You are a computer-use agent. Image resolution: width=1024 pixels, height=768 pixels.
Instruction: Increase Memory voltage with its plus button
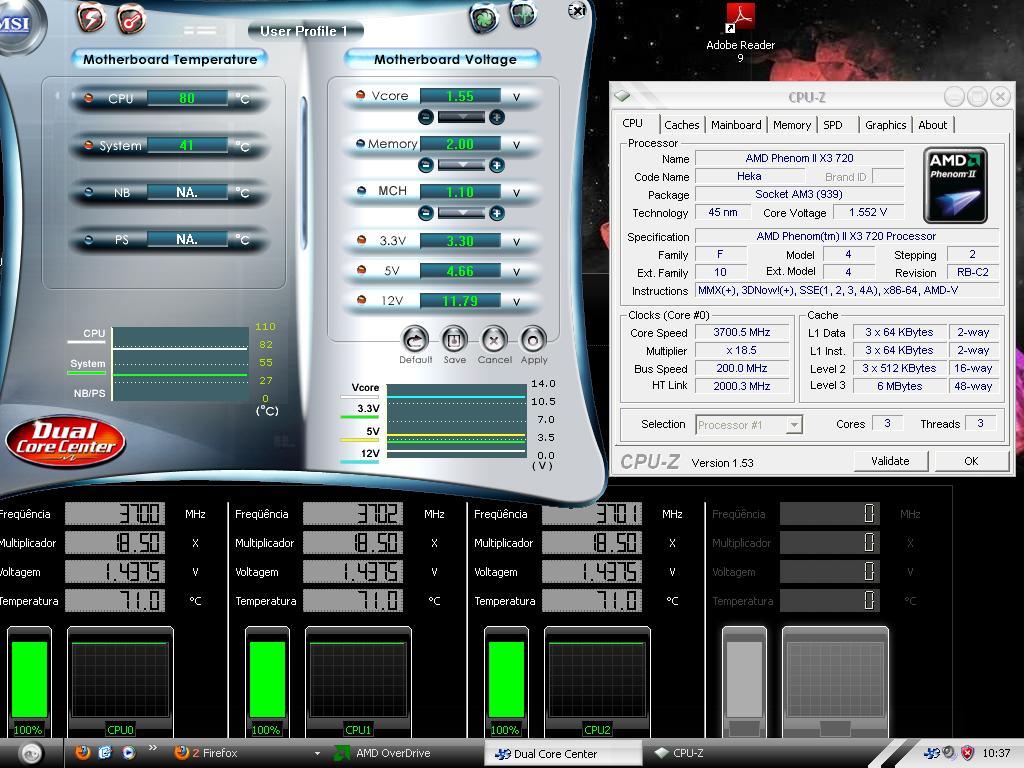point(496,165)
